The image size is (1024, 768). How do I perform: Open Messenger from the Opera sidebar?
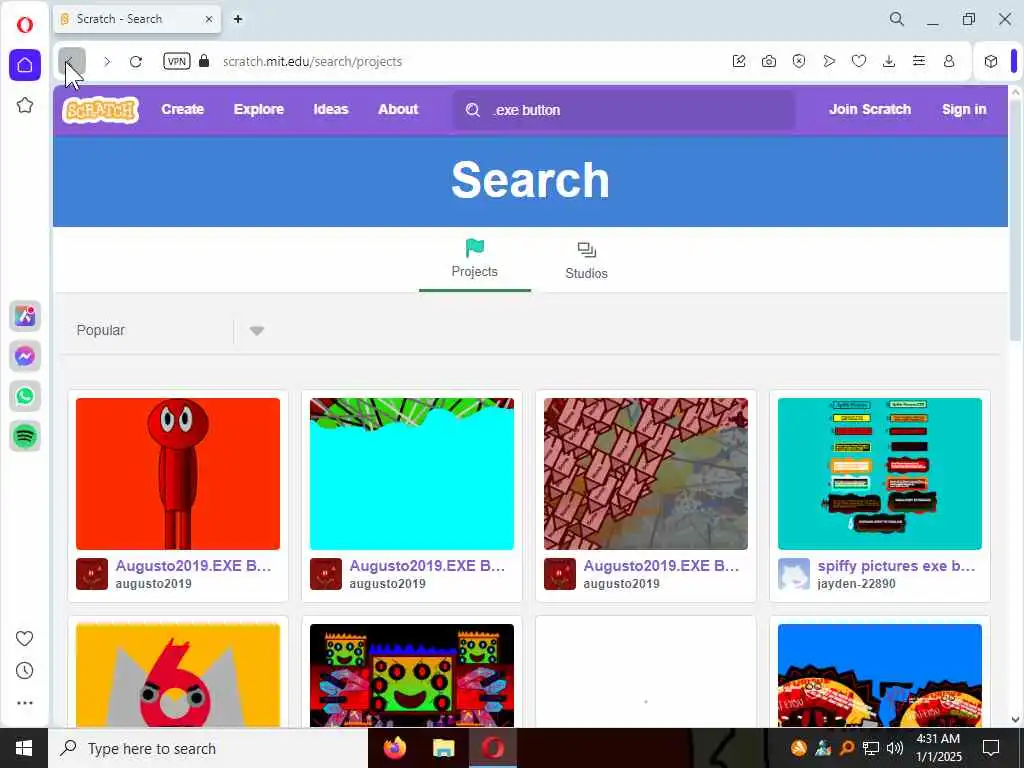pos(25,356)
